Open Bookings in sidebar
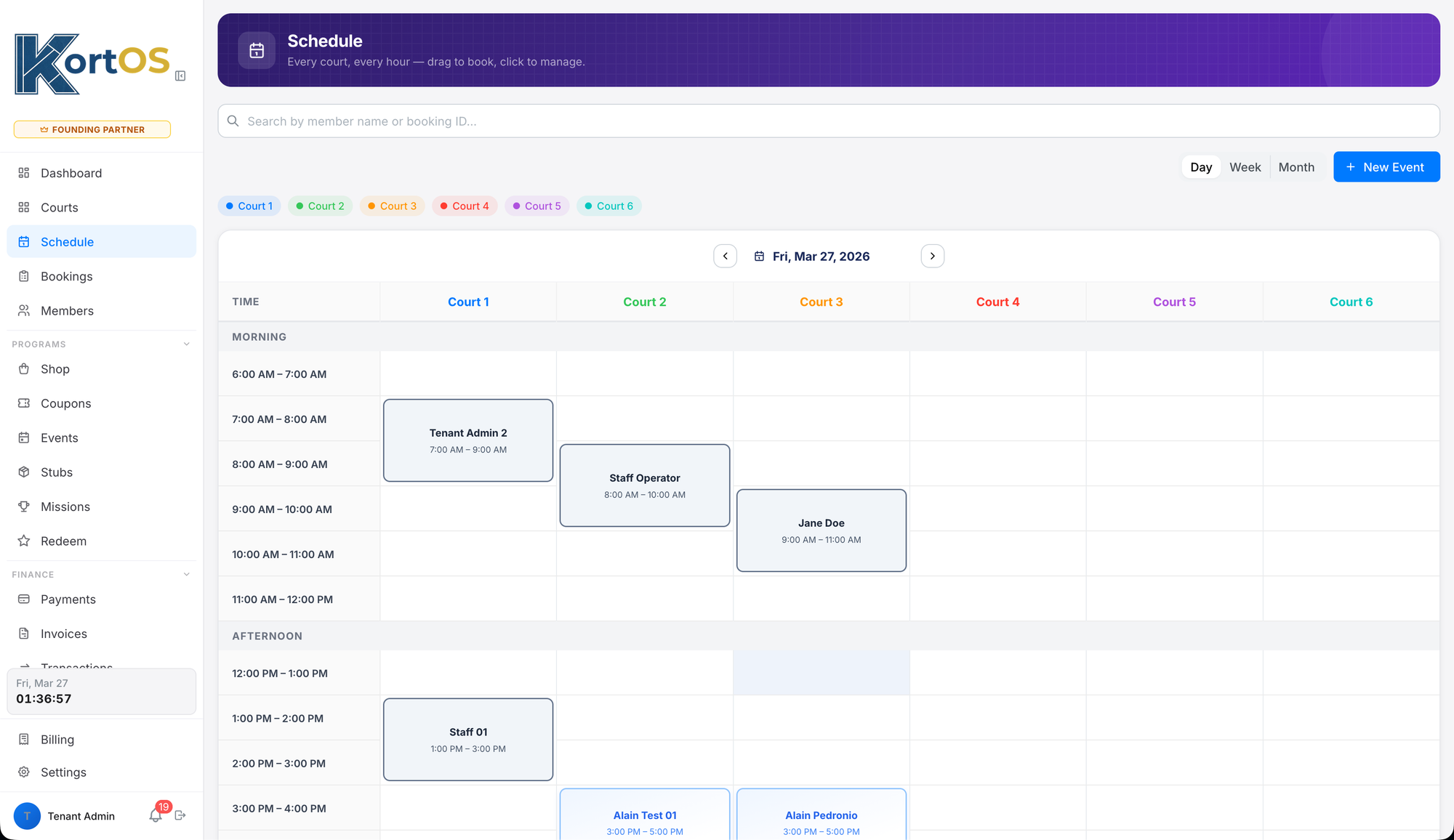The height and width of the screenshot is (840, 1454). [101, 276]
